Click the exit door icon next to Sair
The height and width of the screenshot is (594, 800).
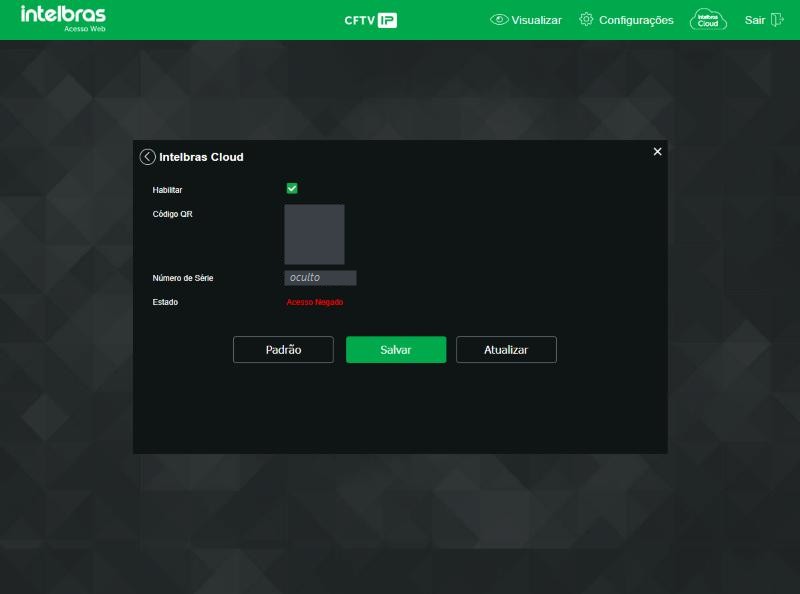click(x=777, y=20)
